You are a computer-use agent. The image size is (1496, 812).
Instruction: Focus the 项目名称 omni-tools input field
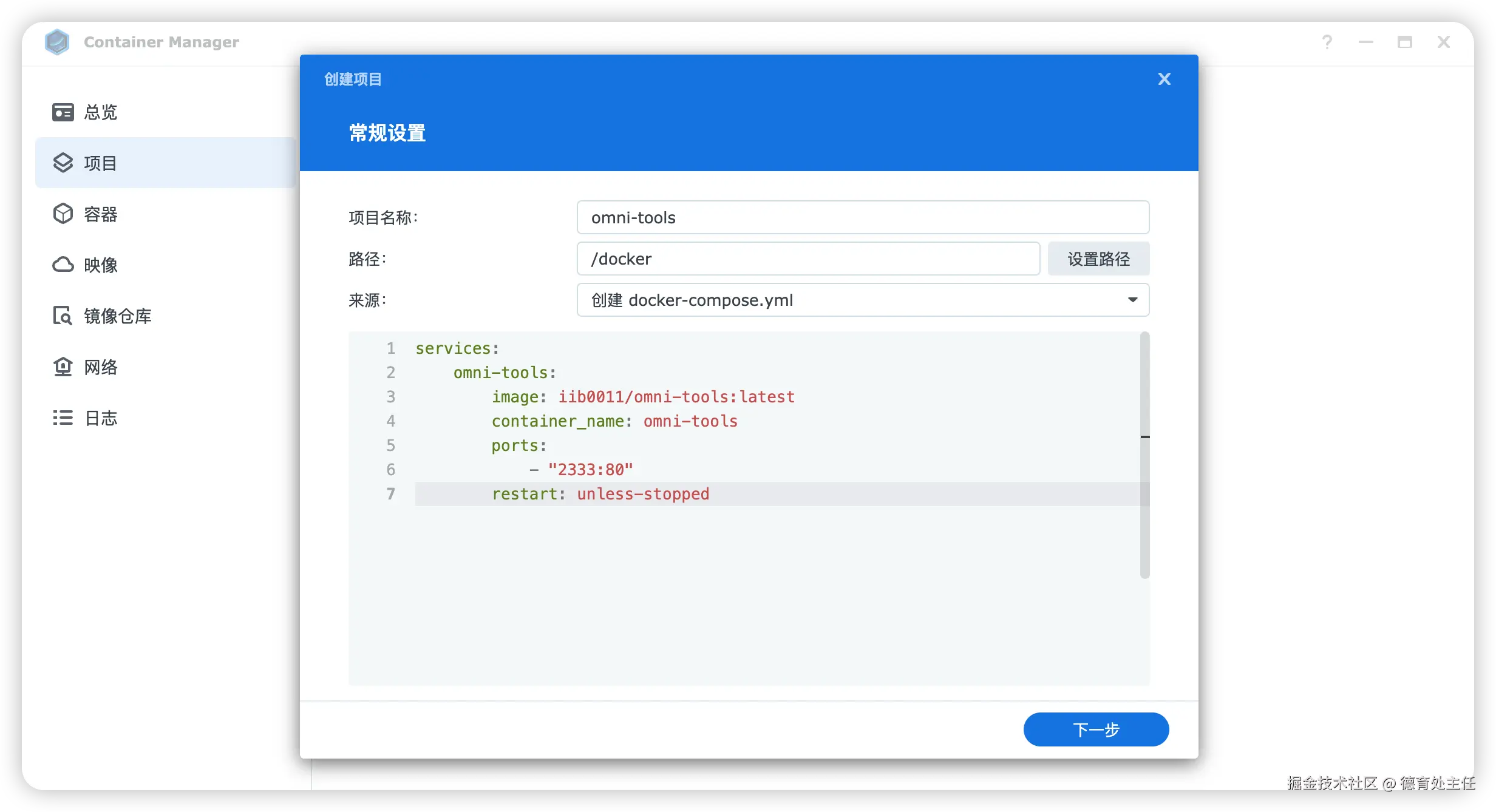click(x=862, y=217)
